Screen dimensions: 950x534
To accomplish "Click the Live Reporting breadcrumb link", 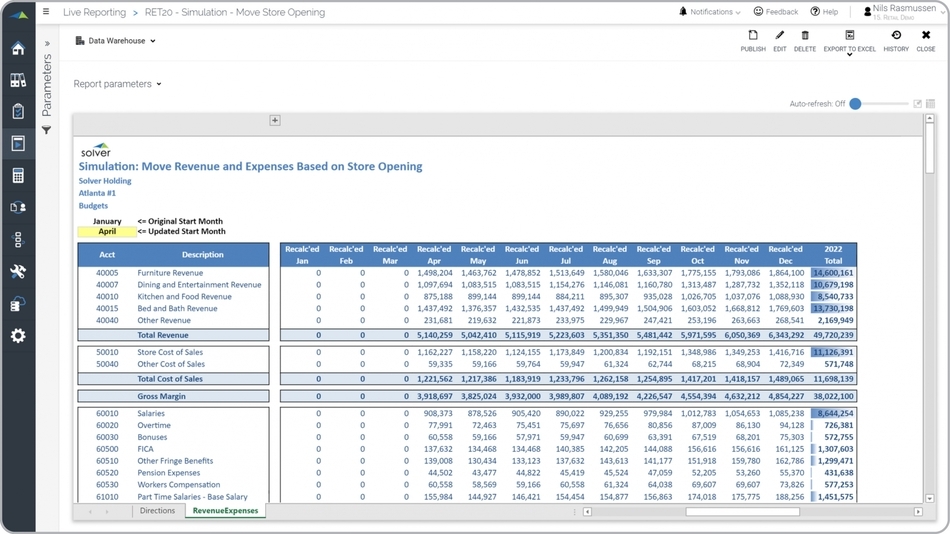I will (95, 13).
